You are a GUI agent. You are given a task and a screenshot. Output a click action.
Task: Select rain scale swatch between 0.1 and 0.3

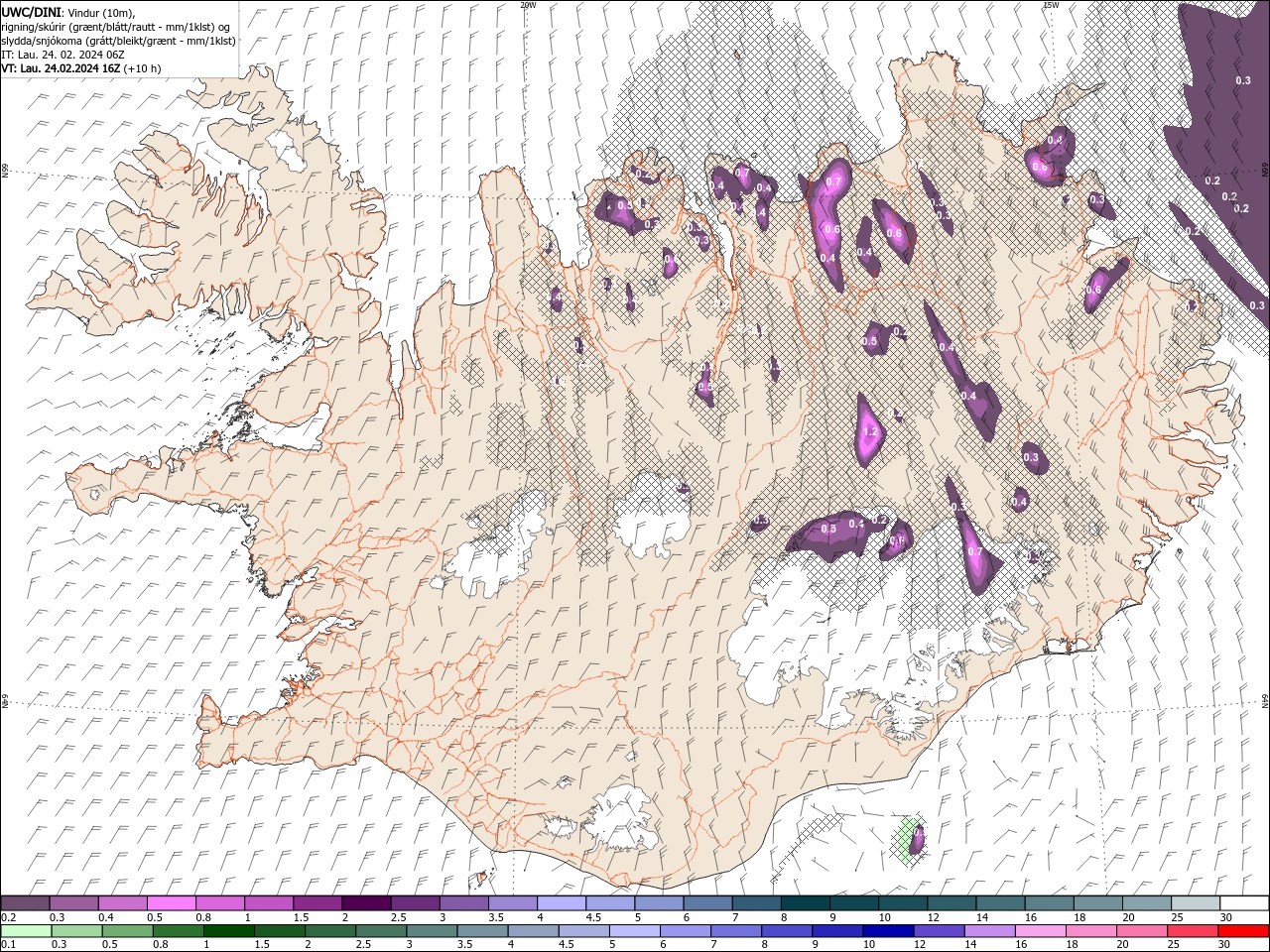click(x=25, y=930)
